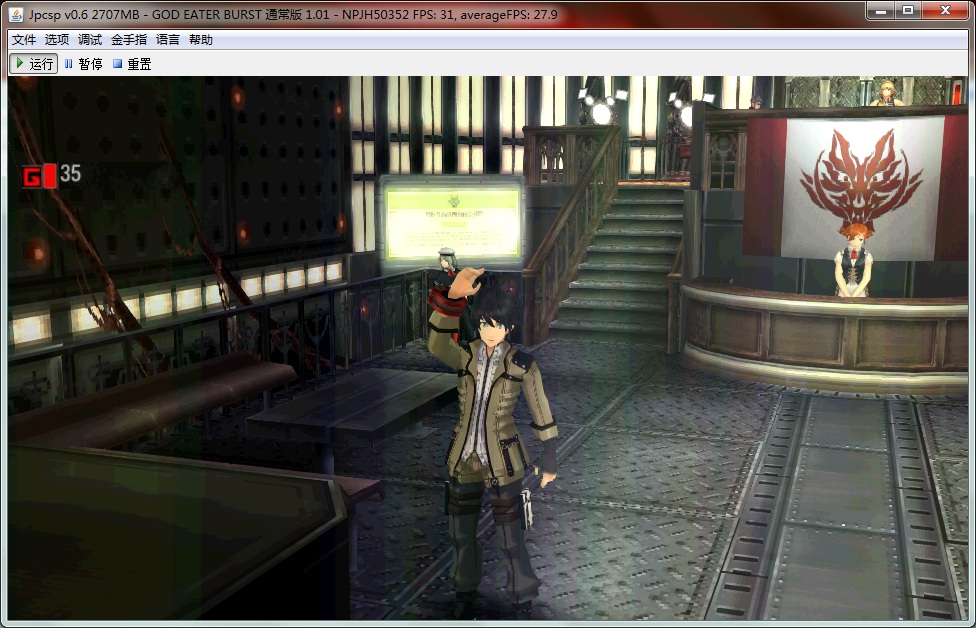Open the 选项 (Options) menu
Viewport: 976px width, 628px height.
point(57,40)
